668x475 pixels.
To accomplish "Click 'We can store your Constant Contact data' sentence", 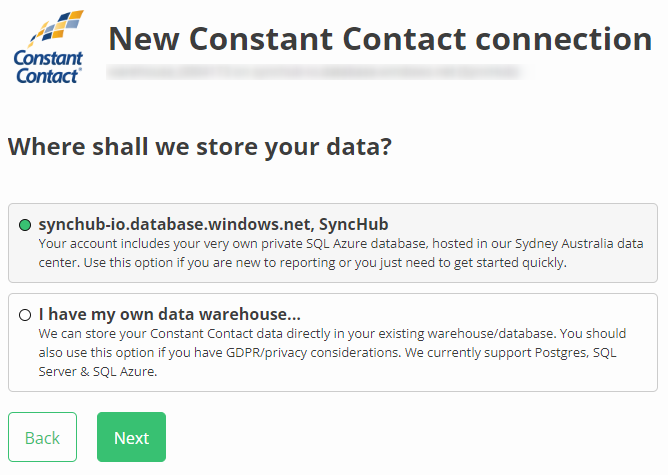I will [170, 333].
